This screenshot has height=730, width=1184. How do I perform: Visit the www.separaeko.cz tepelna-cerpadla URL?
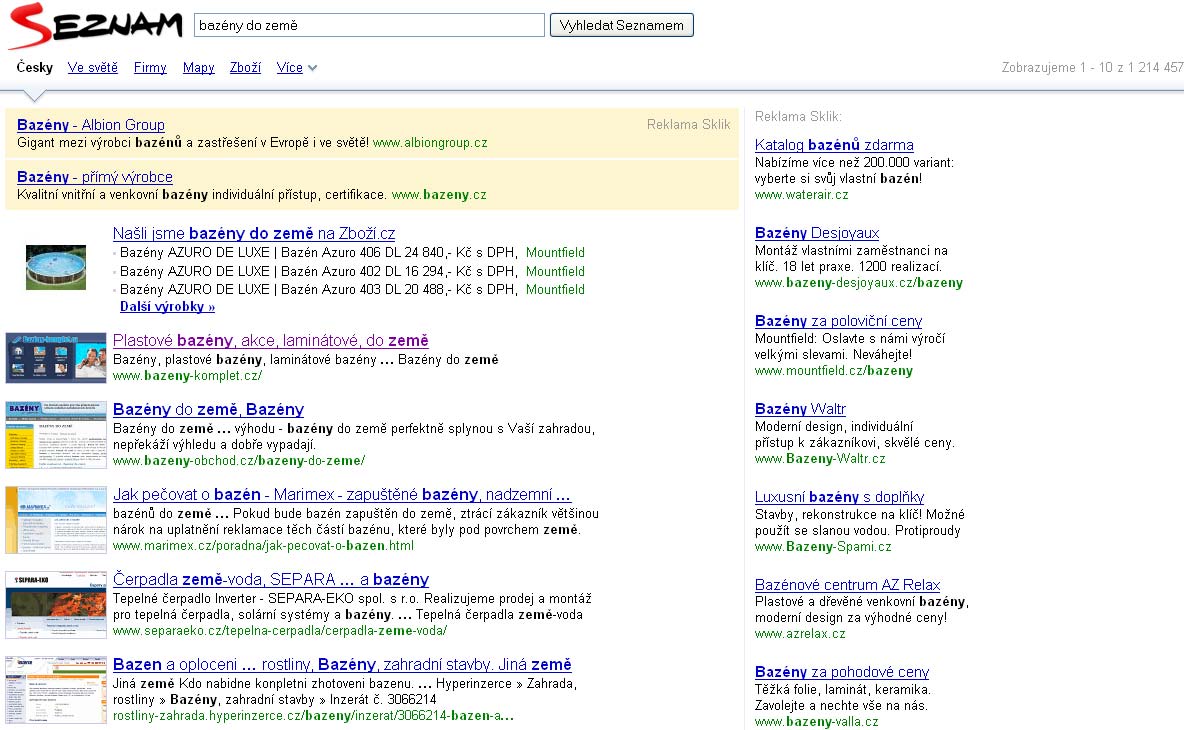(279, 631)
